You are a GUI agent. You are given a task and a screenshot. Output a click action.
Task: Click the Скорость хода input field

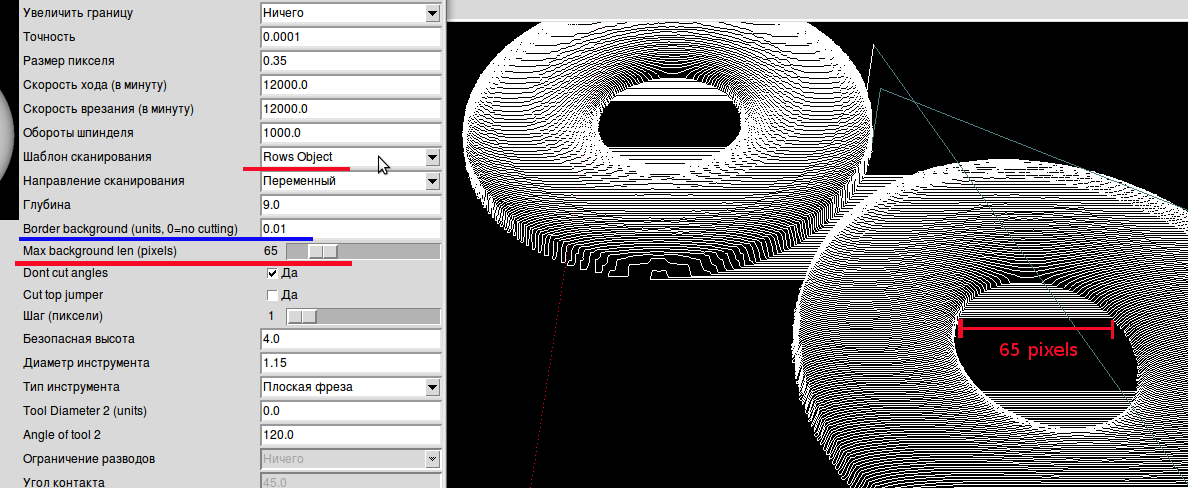coord(350,85)
